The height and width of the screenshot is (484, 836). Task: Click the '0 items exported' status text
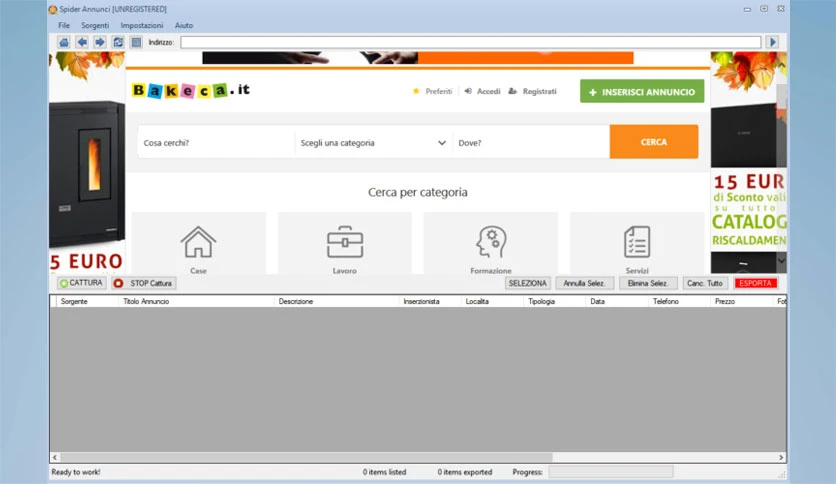pyautogui.click(x=465, y=472)
